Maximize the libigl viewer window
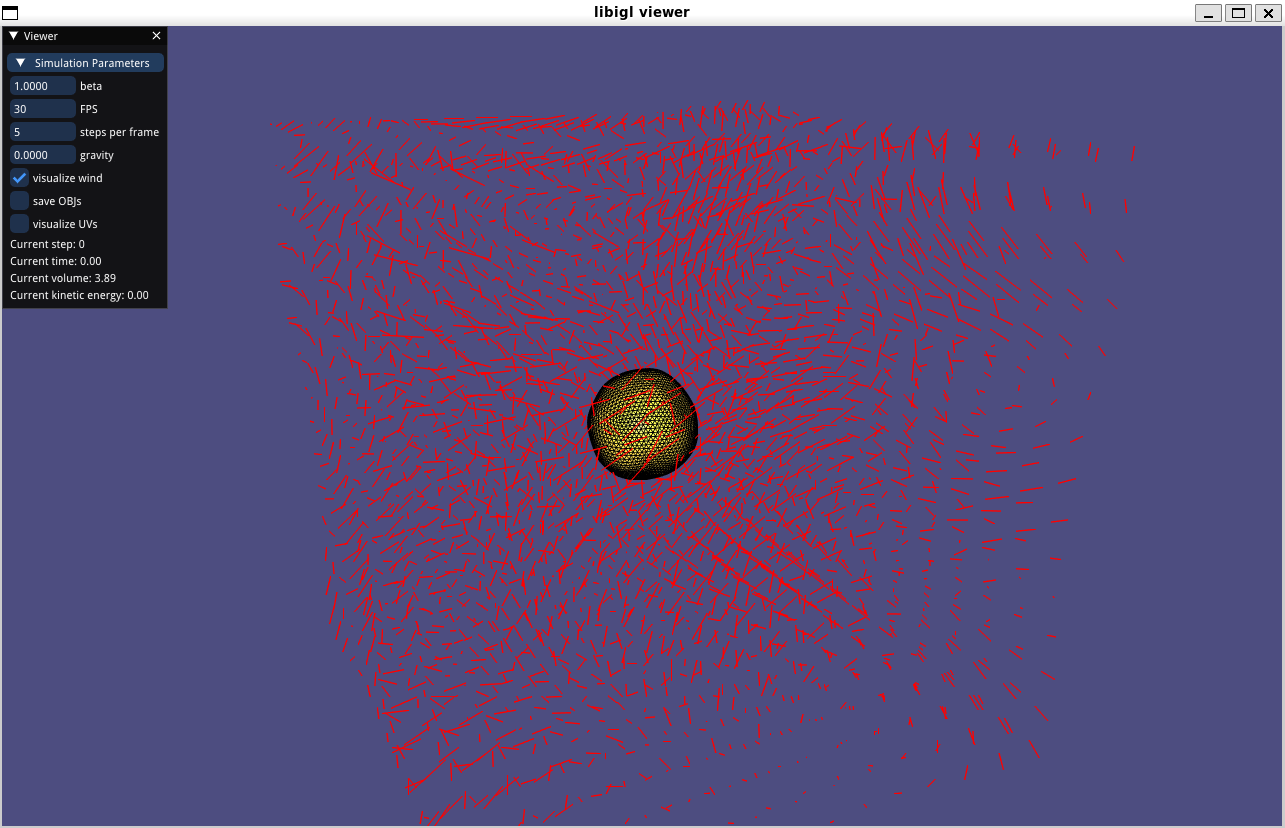 coord(1238,13)
